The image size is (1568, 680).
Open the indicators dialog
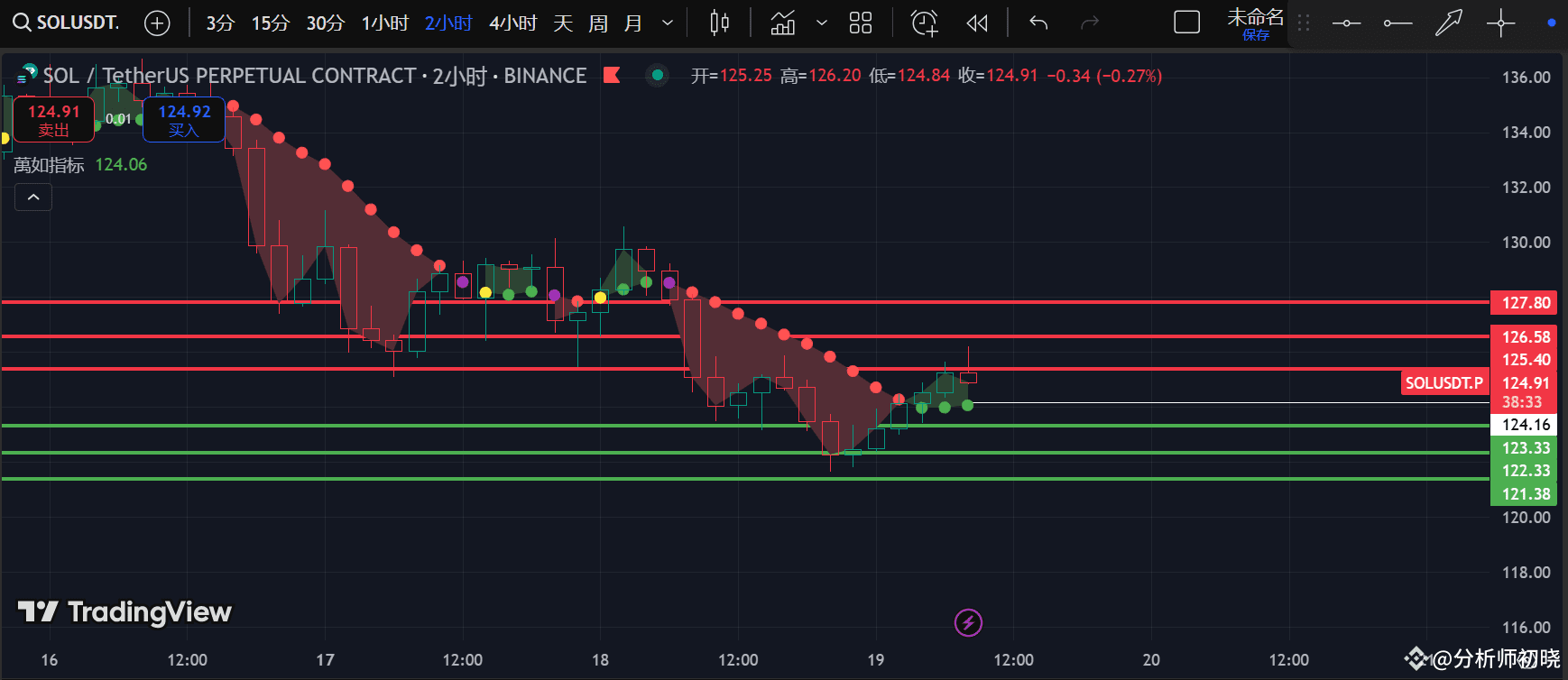pyautogui.click(x=782, y=23)
